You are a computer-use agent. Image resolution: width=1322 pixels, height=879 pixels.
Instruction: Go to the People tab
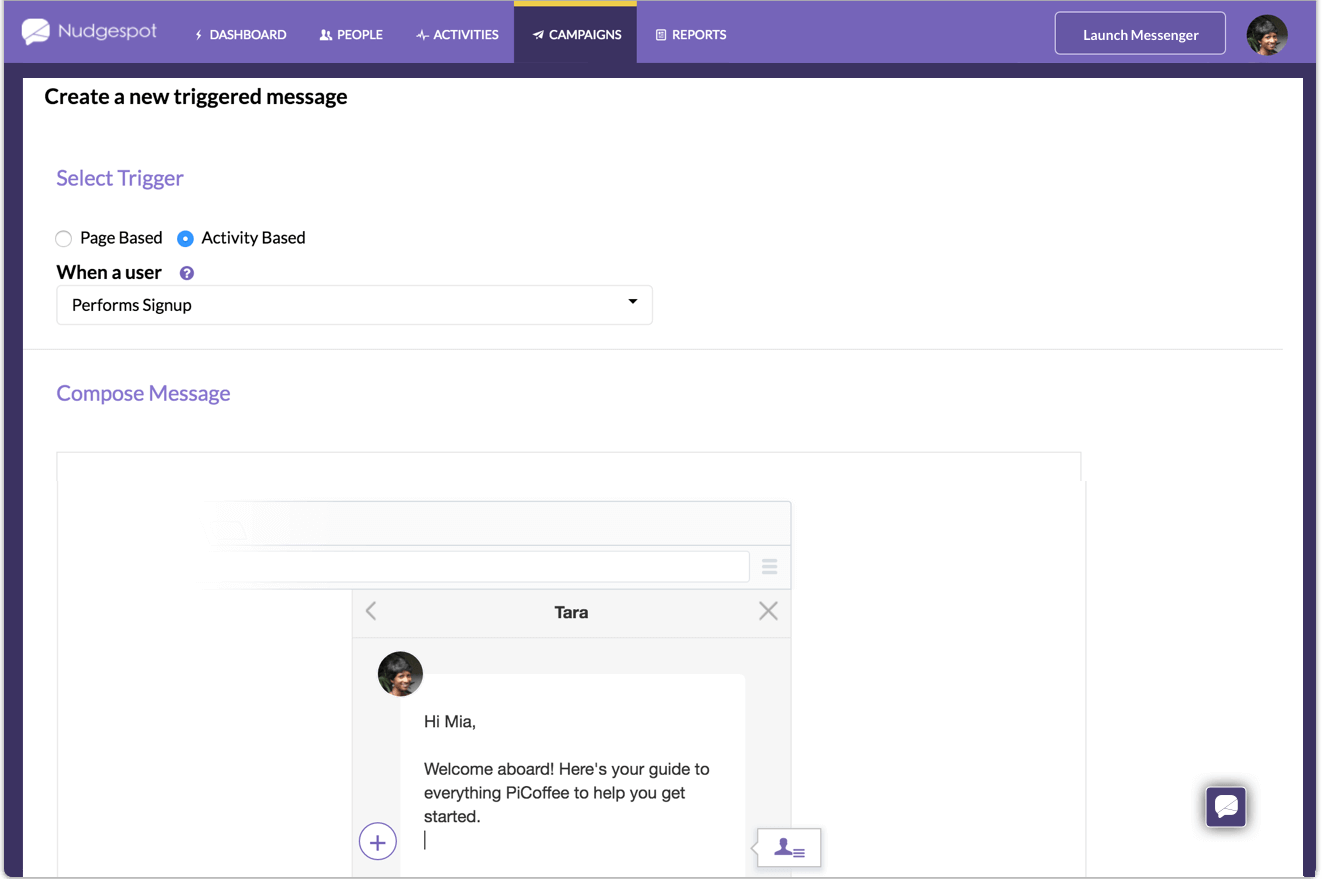tap(351, 34)
